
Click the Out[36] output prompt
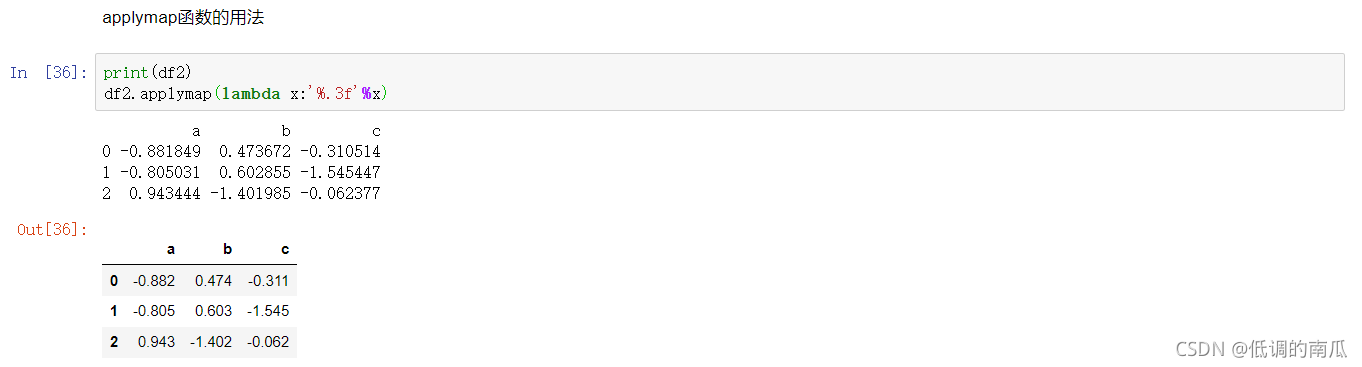click(52, 230)
